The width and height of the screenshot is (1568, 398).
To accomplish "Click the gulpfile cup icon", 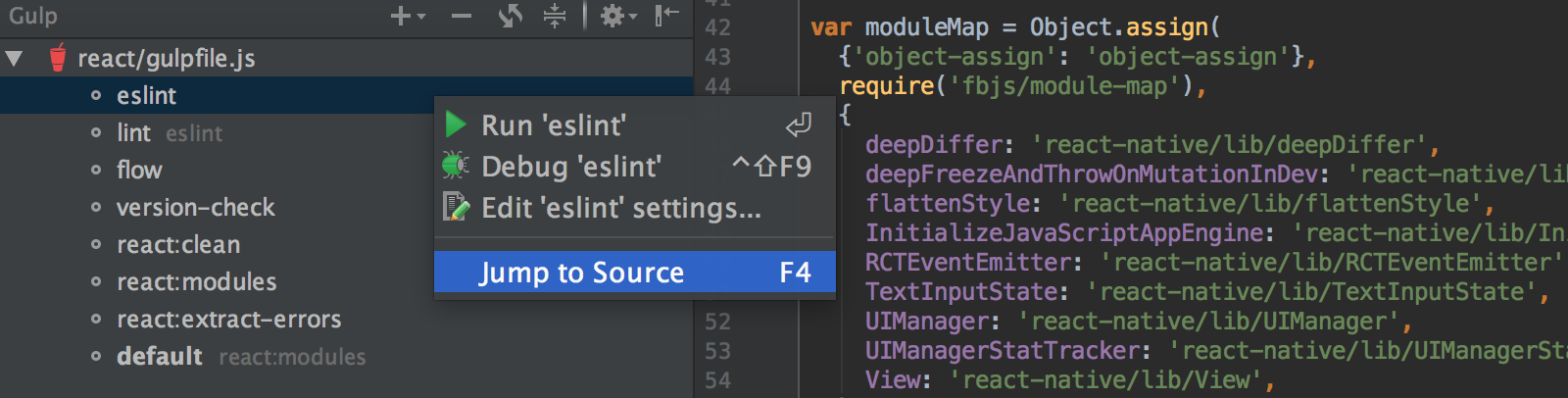I will [58, 58].
